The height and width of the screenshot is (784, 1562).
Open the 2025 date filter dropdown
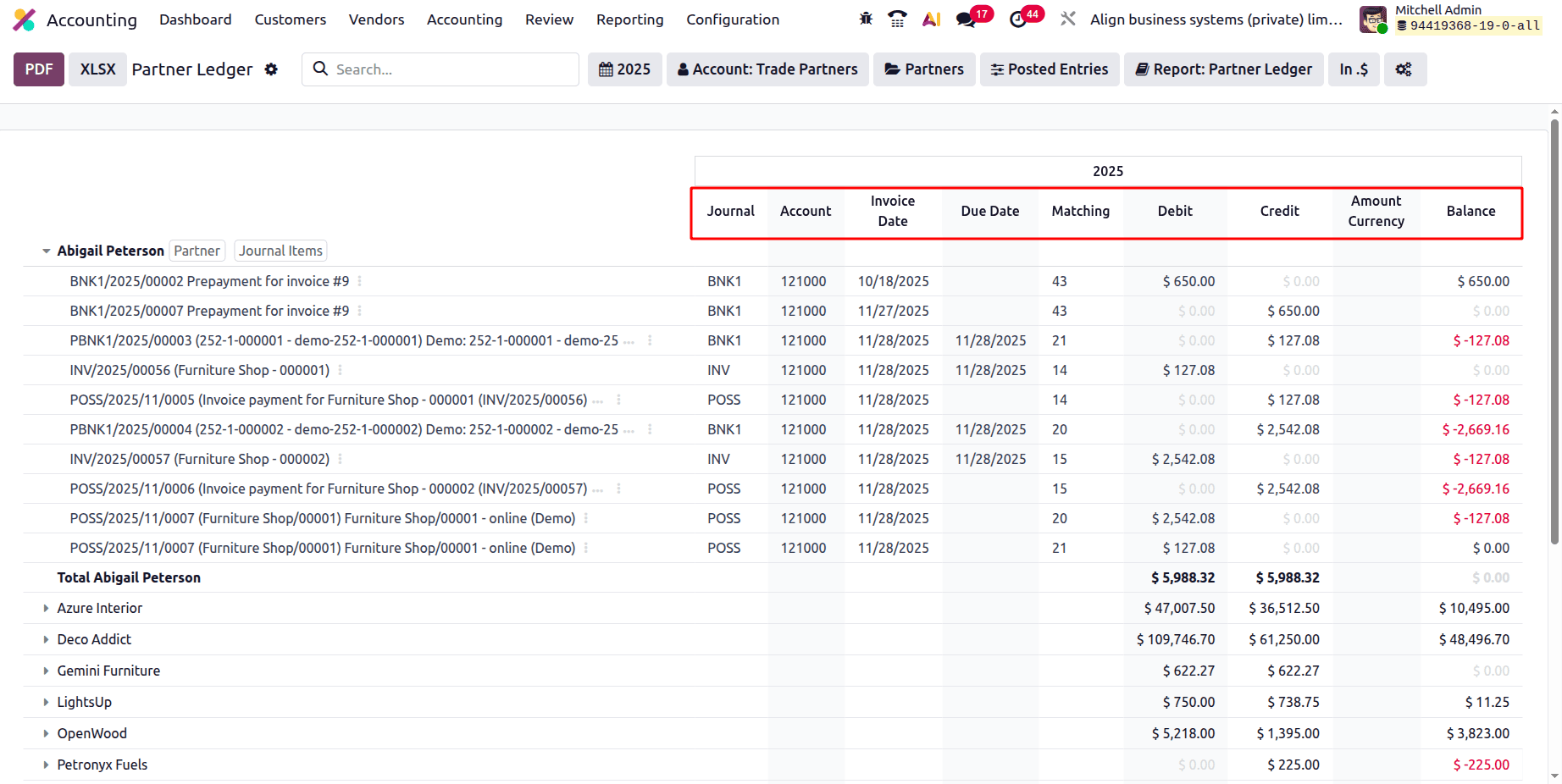(625, 69)
